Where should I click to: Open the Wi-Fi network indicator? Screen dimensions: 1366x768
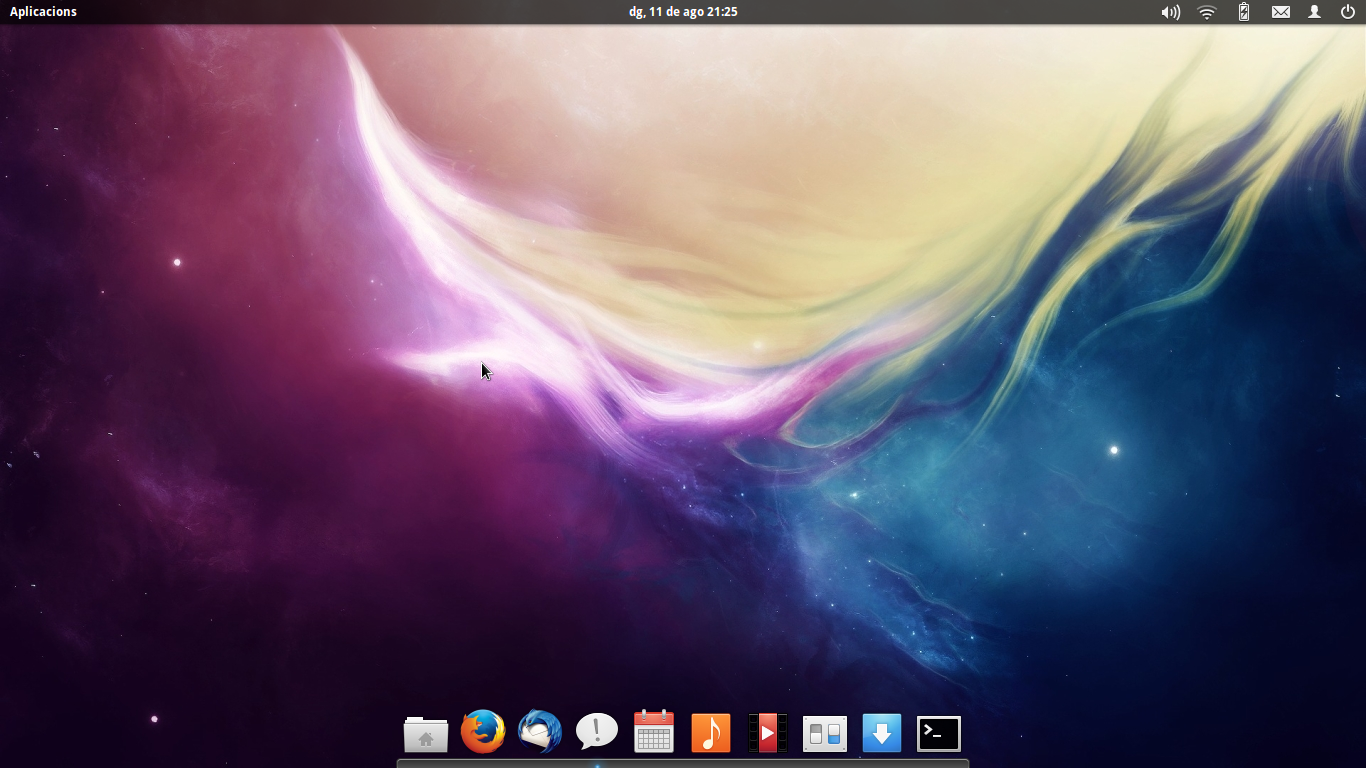[1207, 12]
